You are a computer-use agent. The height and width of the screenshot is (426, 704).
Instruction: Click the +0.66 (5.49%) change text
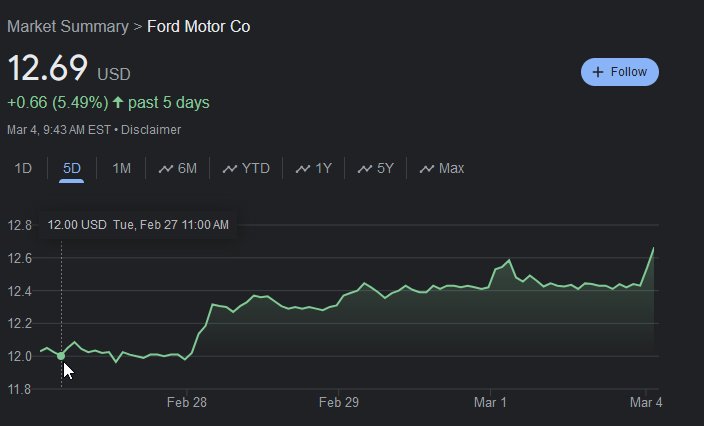pyautogui.click(x=58, y=102)
